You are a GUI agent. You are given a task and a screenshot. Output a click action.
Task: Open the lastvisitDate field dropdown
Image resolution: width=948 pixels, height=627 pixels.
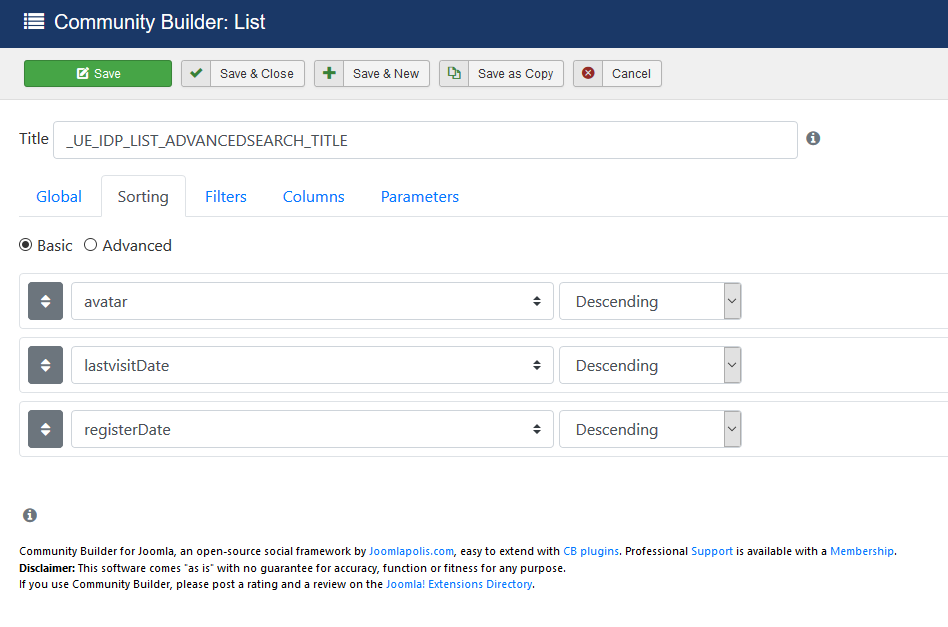pos(312,365)
